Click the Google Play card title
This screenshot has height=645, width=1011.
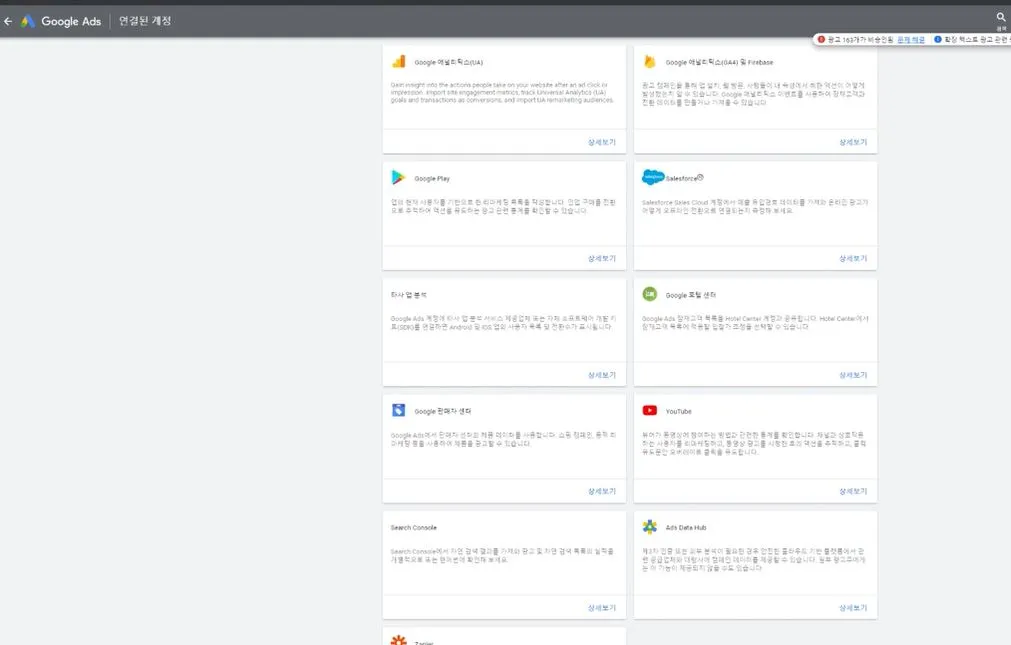(x=432, y=179)
